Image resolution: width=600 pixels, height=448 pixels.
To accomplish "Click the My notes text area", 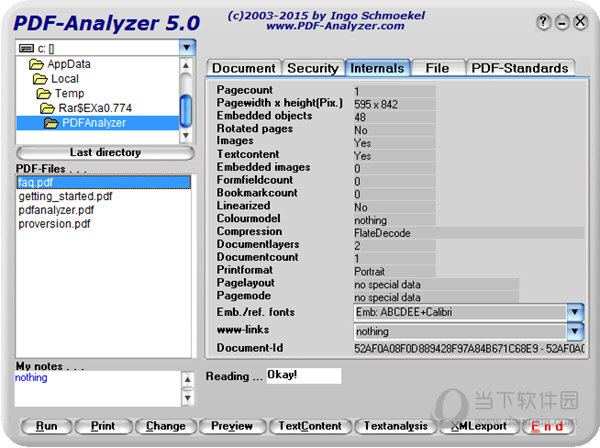I will click(98, 389).
